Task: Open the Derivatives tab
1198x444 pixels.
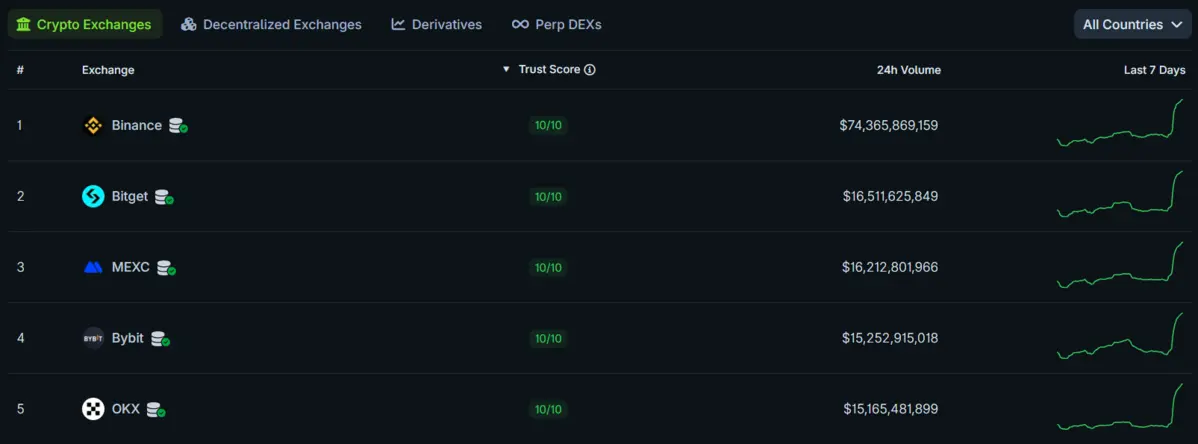Action: click(436, 25)
